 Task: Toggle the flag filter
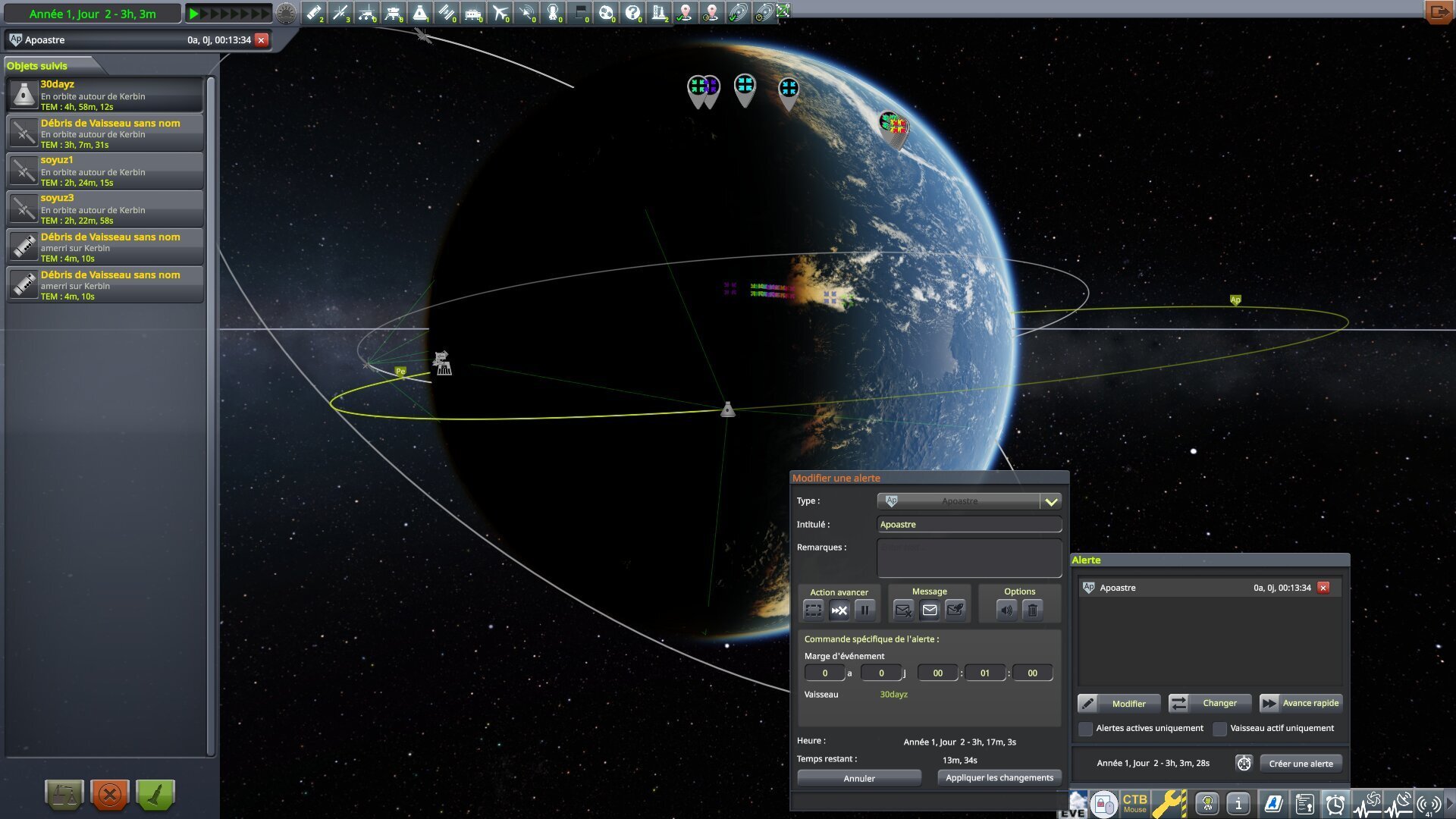(579, 13)
